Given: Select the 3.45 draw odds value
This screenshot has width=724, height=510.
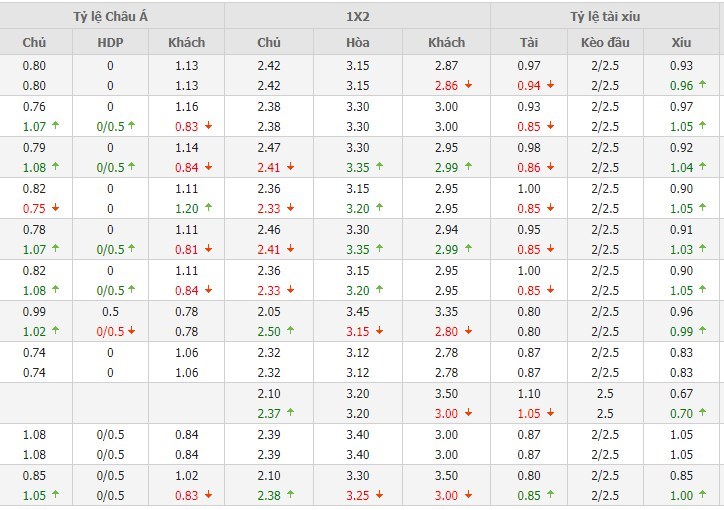Looking at the screenshot, I should 358,312.
